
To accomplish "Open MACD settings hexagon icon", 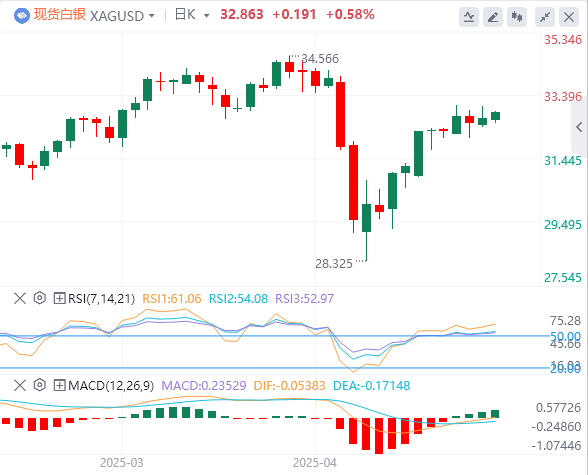I will point(39,385).
